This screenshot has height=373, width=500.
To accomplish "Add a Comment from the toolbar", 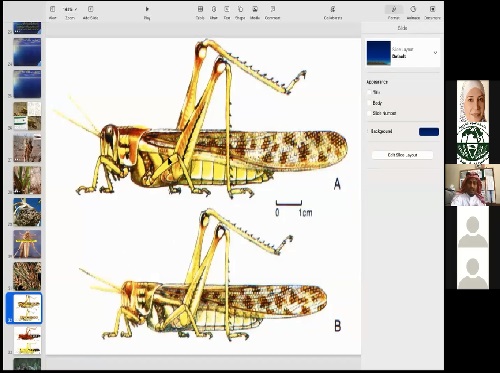I will 272,12.
